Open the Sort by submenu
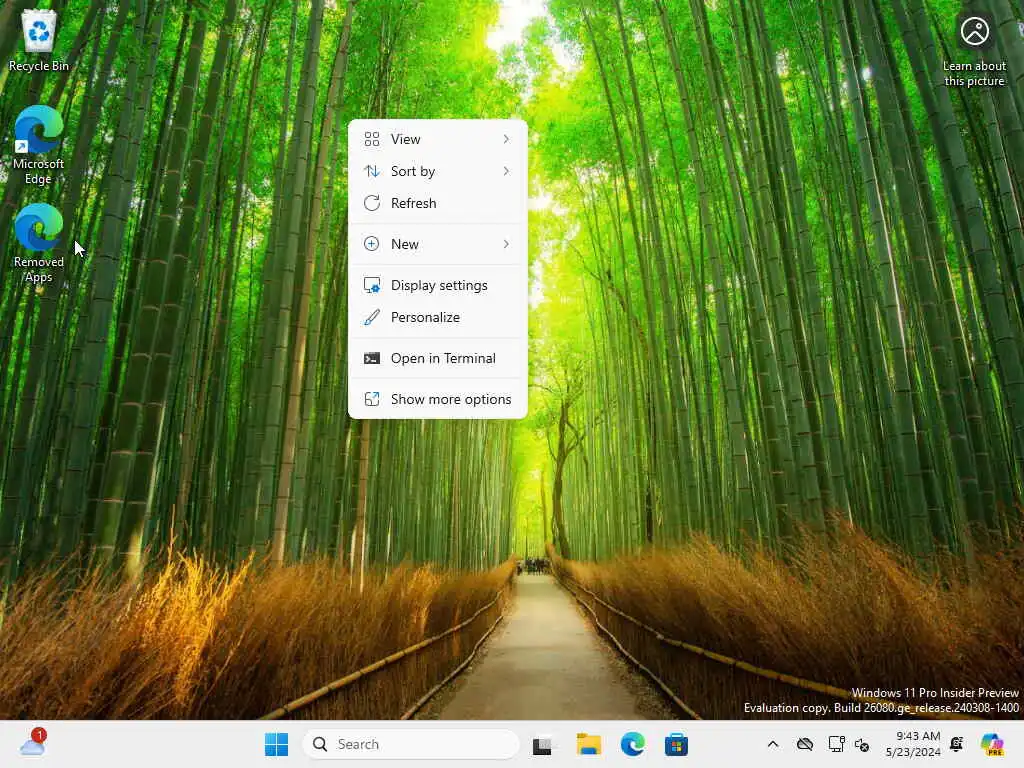This screenshot has width=1024, height=768. click(x=438, y=171)
